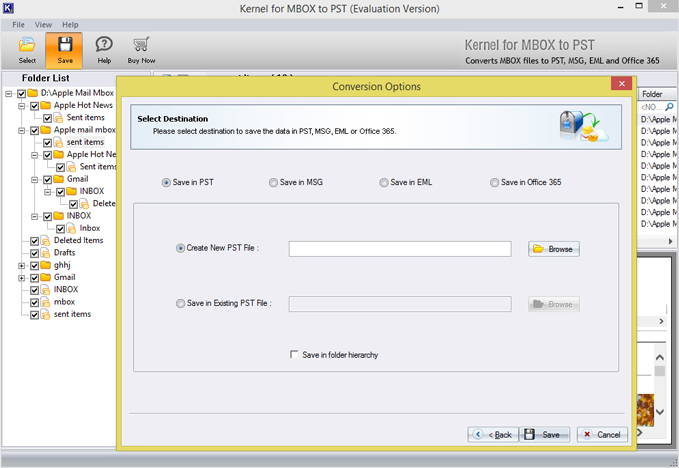
Task: Choose Save in Office 365 option
Action: [494, 183]
